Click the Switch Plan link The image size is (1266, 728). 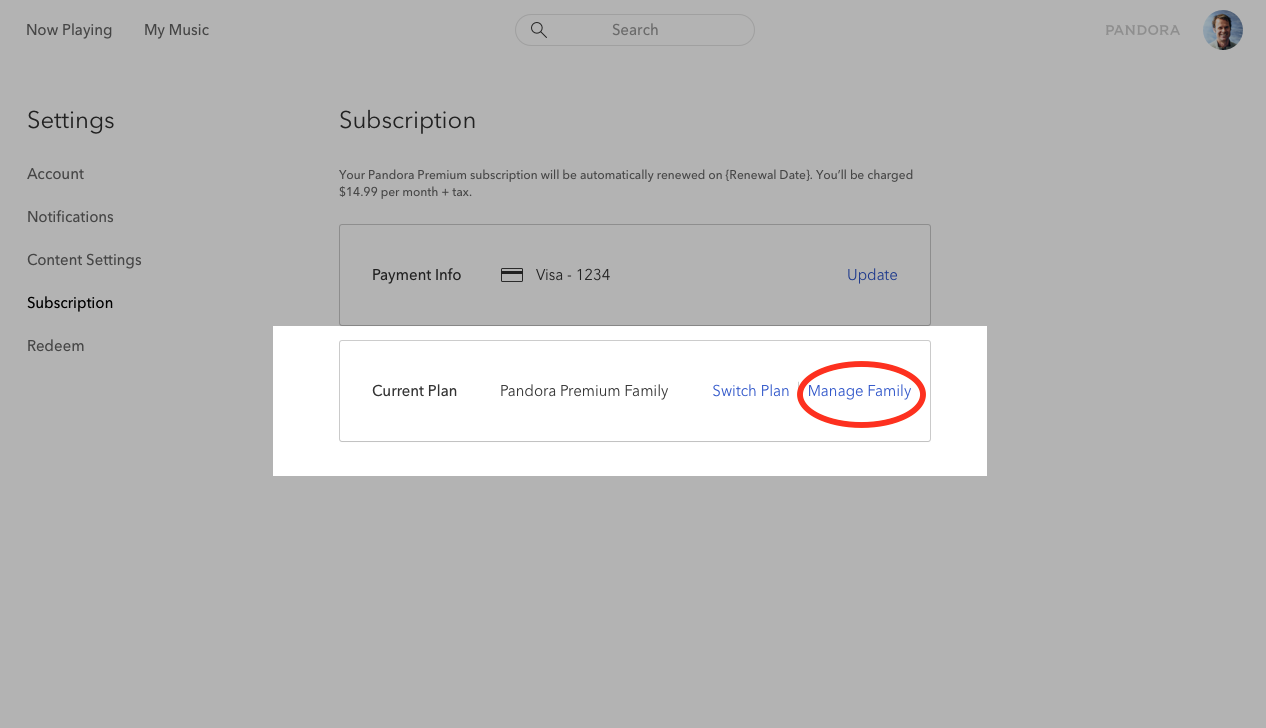[750, 391]
